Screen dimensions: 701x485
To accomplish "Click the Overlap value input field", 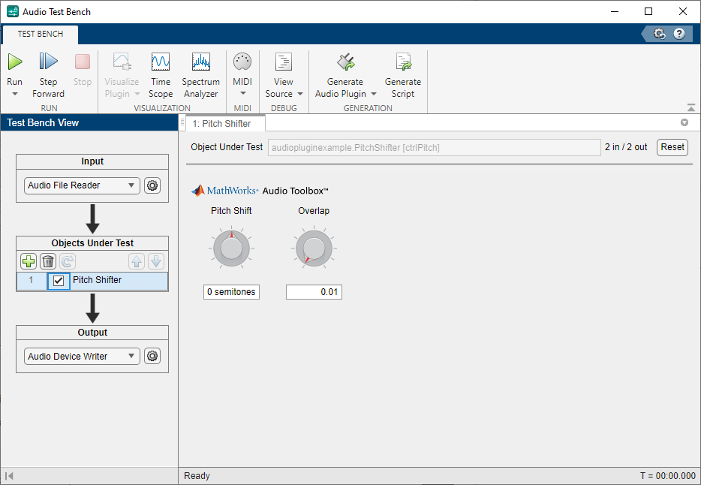I will 314,292.
